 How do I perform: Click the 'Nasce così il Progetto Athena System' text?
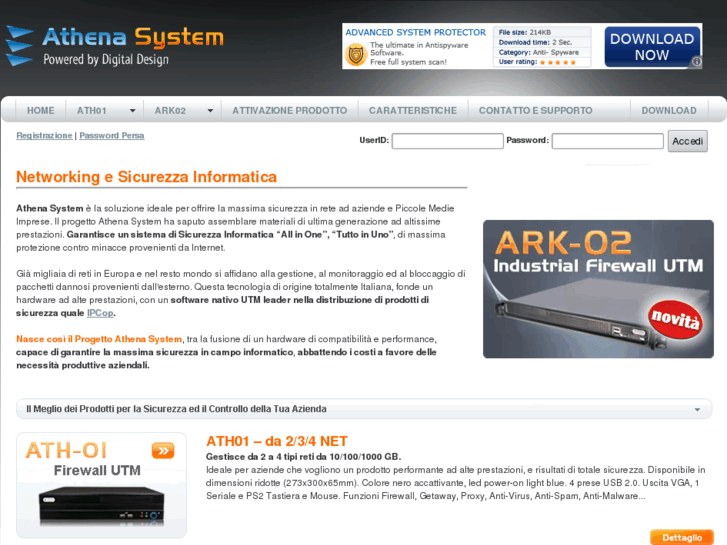click(x=99, y=339)
